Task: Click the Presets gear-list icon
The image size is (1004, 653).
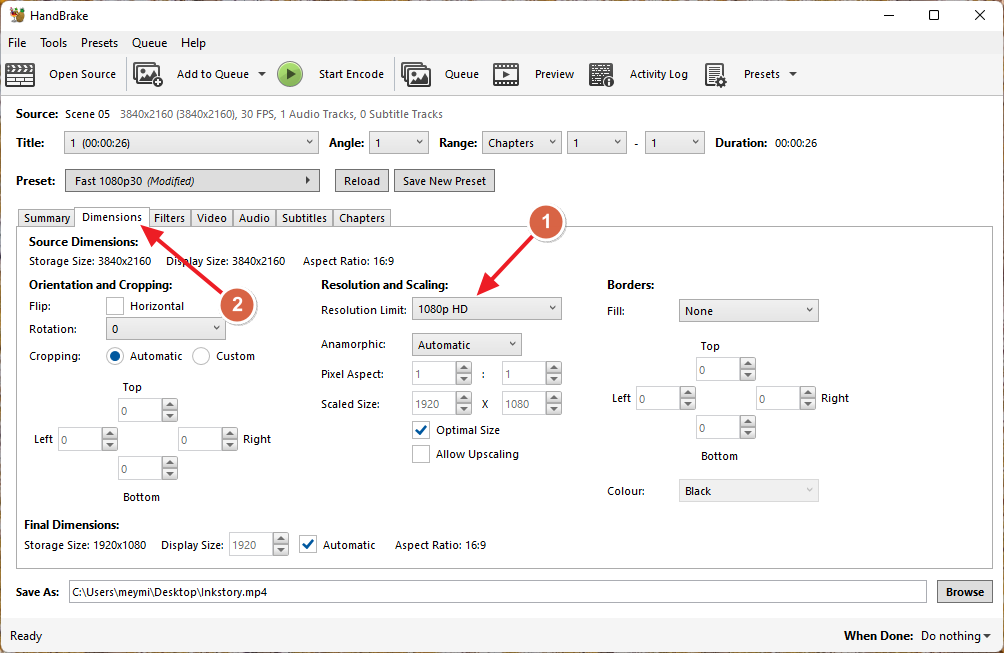Action: [715, 74]
